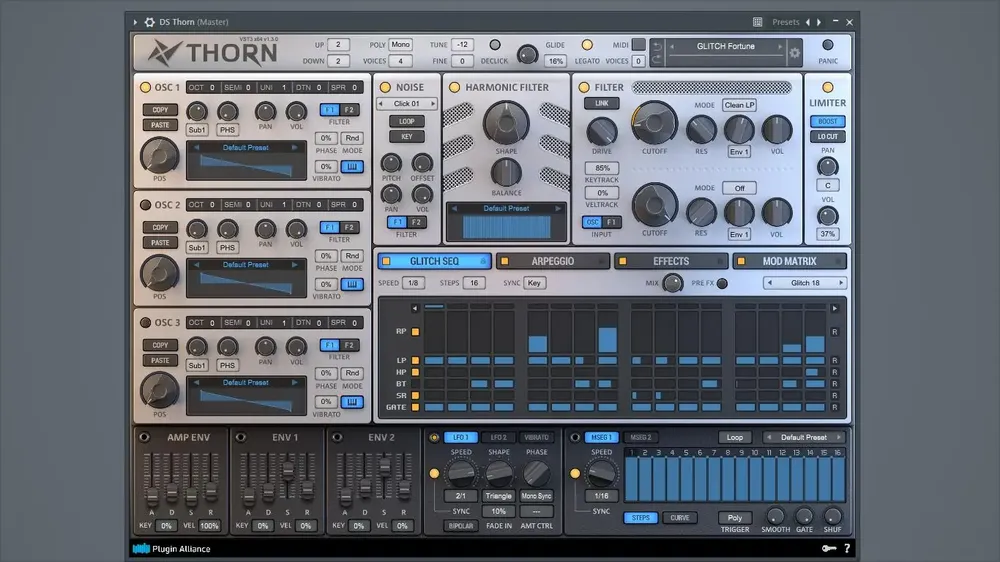Click the redo arrow beside preset name
Viewport: 1000px width, 562px height.
[657, 60]
